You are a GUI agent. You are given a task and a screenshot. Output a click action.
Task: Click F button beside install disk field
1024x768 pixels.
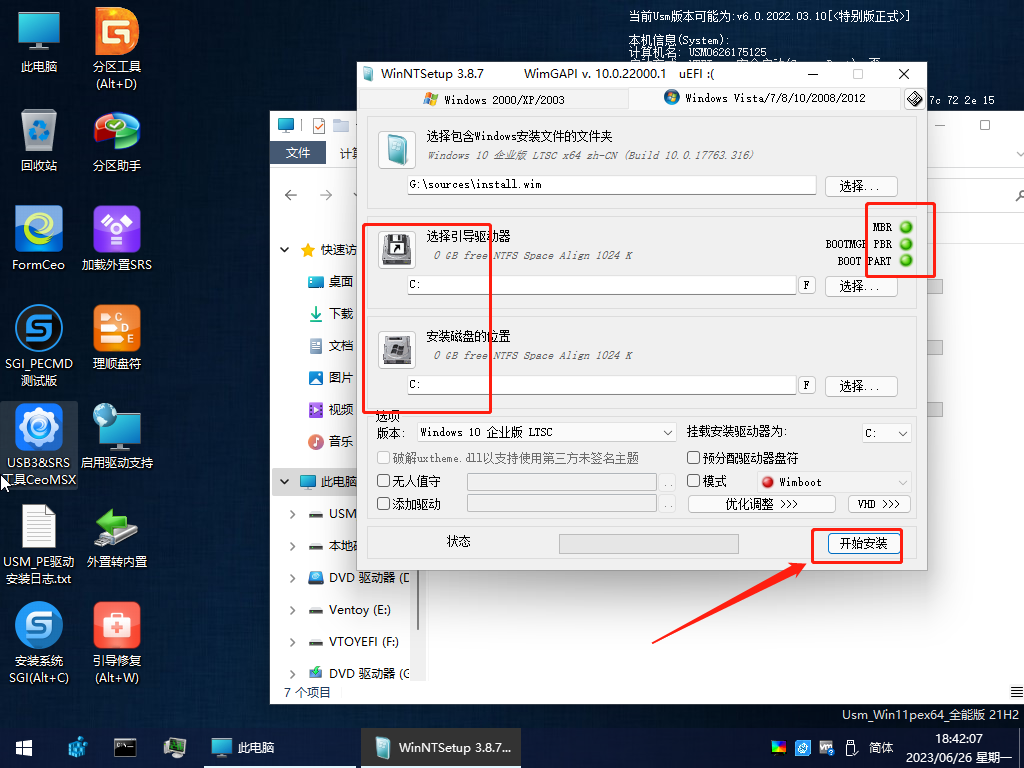[x=807, y=385]
